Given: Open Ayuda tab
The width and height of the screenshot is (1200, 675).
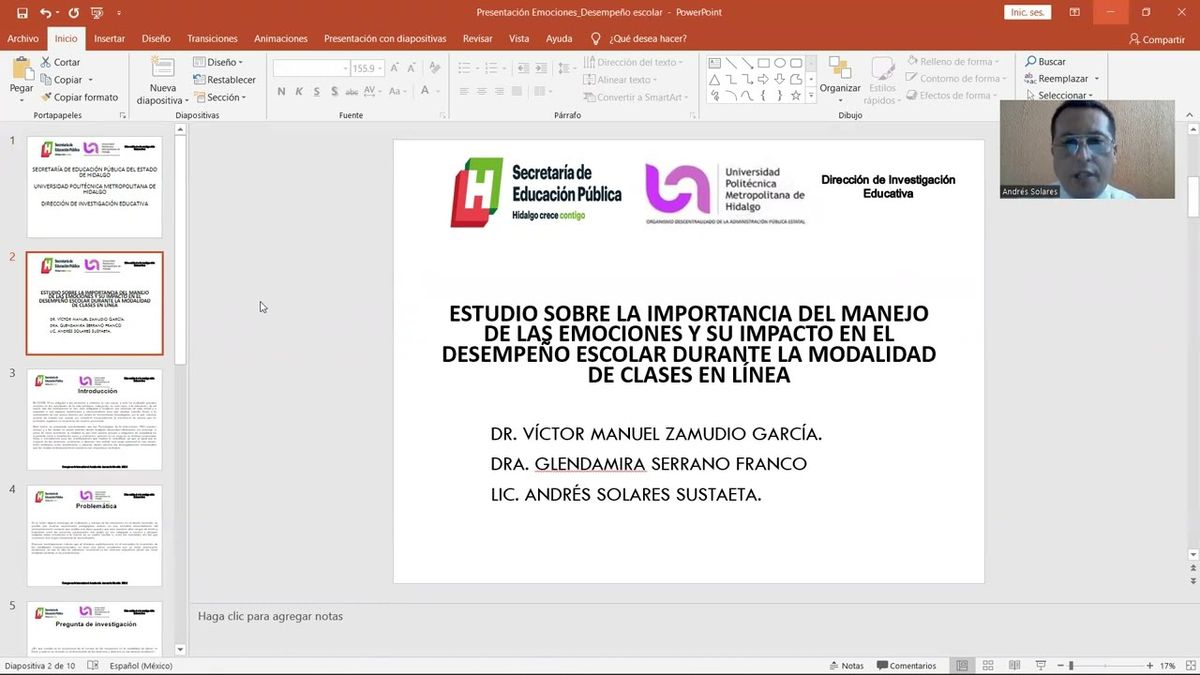Looking at the screenshot, I should (559, 39).
